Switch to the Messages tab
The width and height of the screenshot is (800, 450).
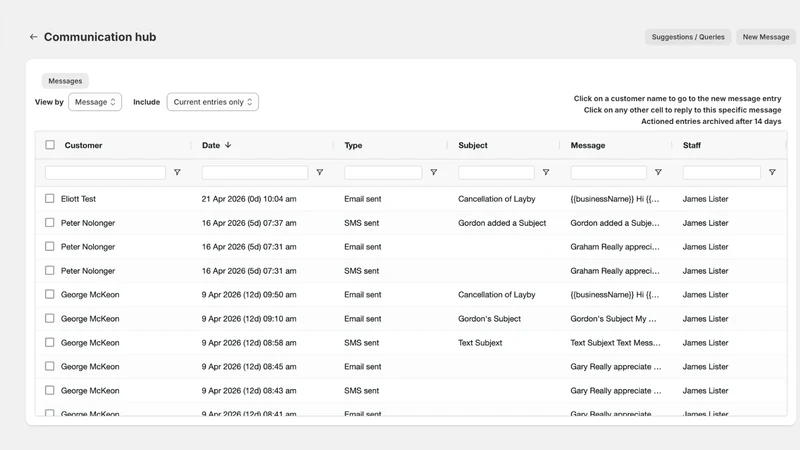[x=65, y=81]
